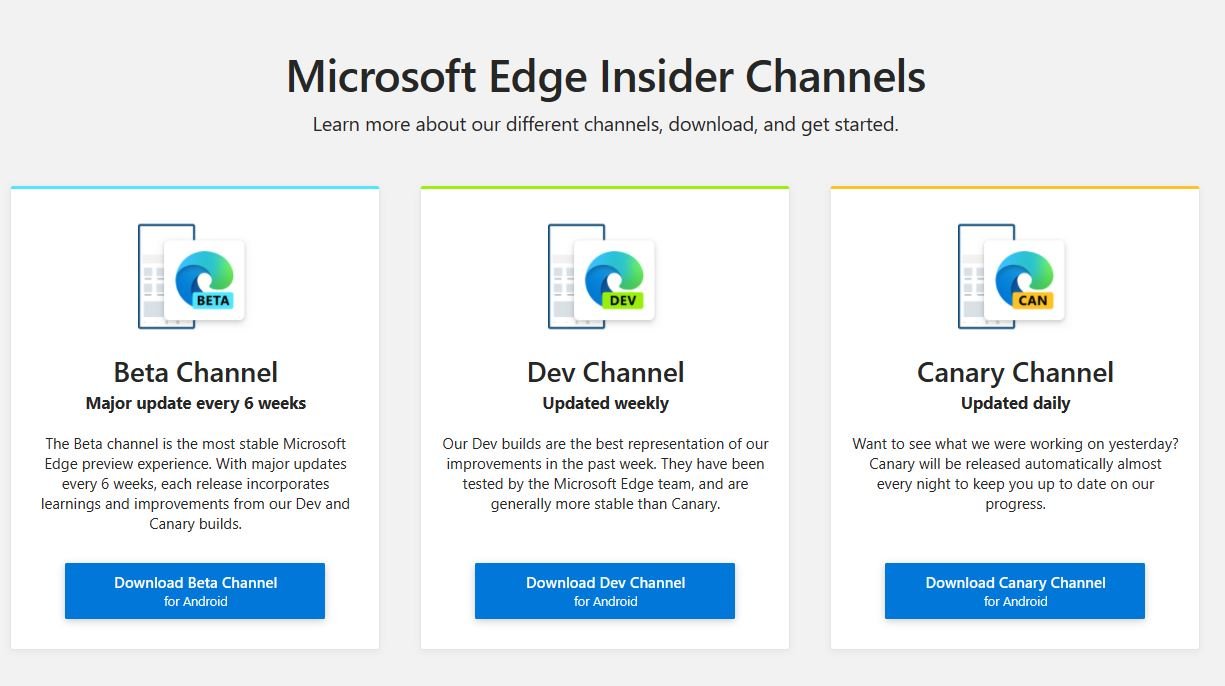Click the "Updated daily" subtitle
Viewport: 1225px width, 686px height.
(1015, 404)
